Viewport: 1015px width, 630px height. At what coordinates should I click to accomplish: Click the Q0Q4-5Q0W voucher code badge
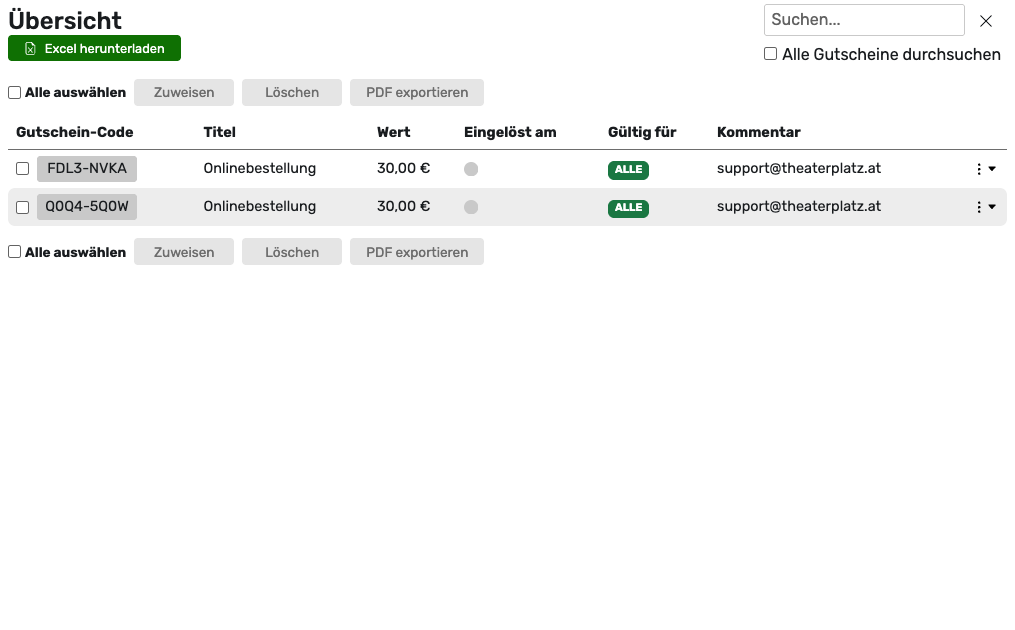87,207
